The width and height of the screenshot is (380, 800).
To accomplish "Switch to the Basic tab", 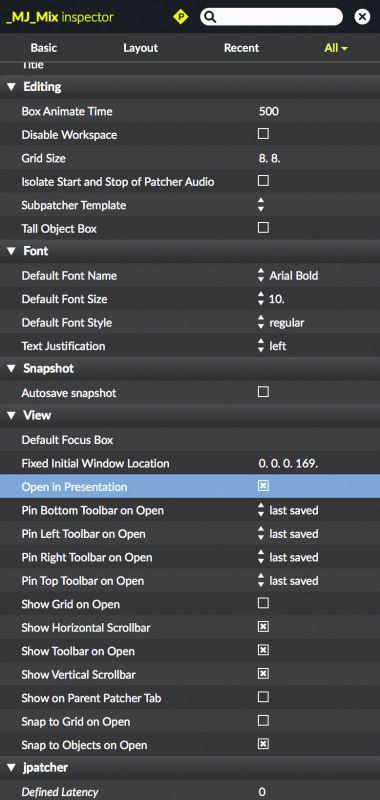I will pyautogui.click(x=44, y=48).
